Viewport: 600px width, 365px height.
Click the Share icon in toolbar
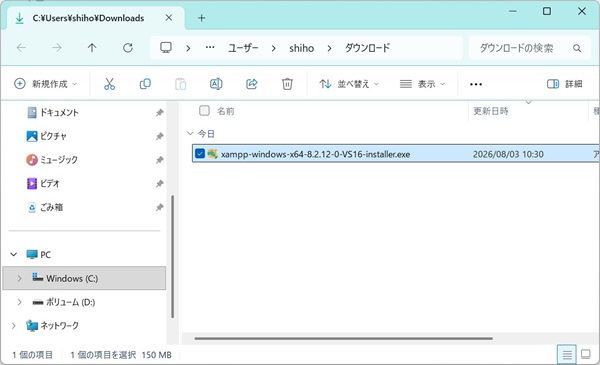(x=252, y=84)
